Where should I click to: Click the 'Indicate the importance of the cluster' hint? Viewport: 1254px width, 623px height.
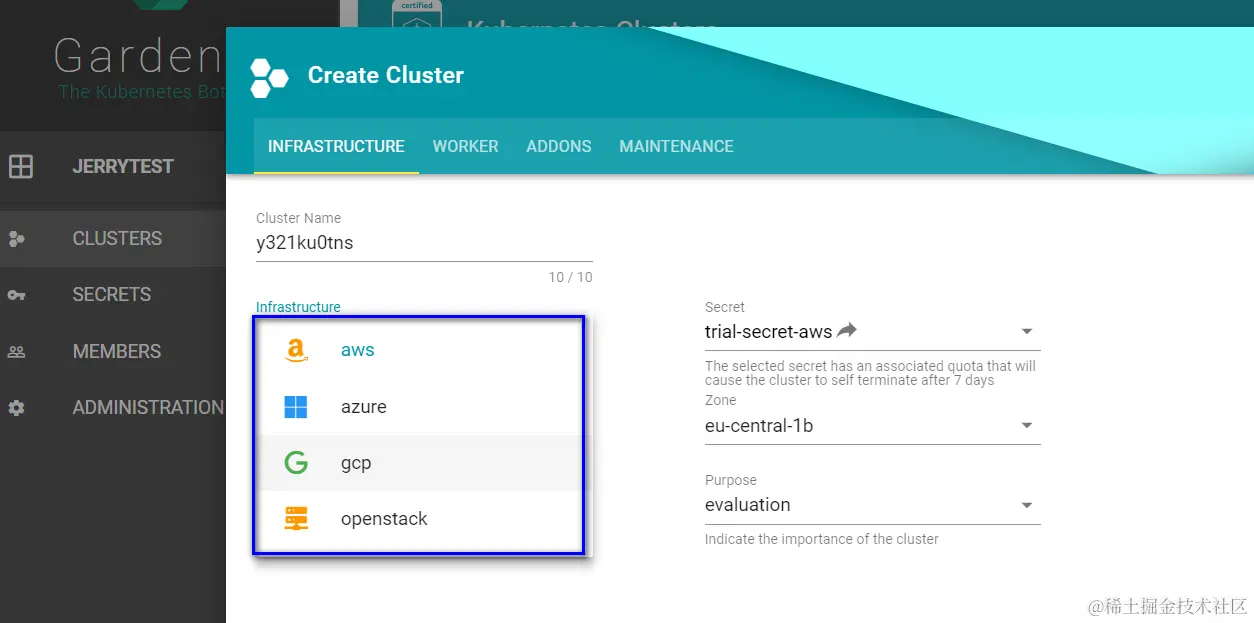[822, 539]
